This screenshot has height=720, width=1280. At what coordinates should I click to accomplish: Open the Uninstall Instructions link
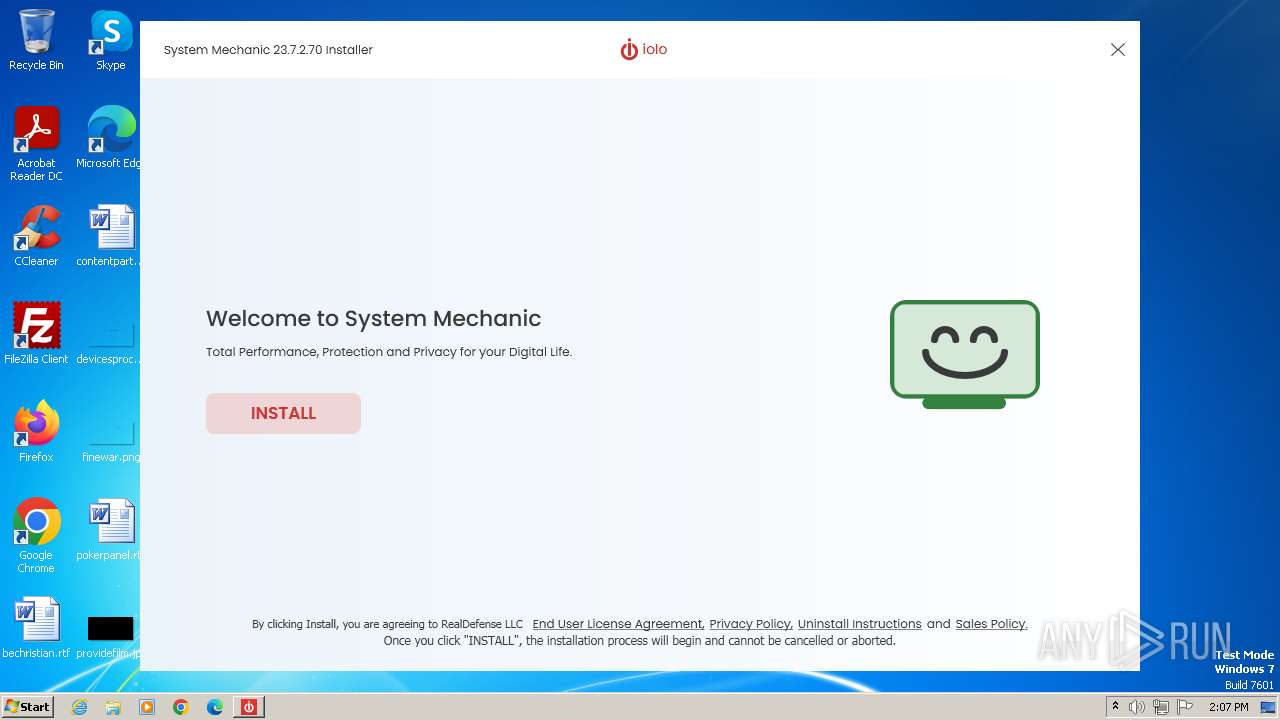coord(859,624)
